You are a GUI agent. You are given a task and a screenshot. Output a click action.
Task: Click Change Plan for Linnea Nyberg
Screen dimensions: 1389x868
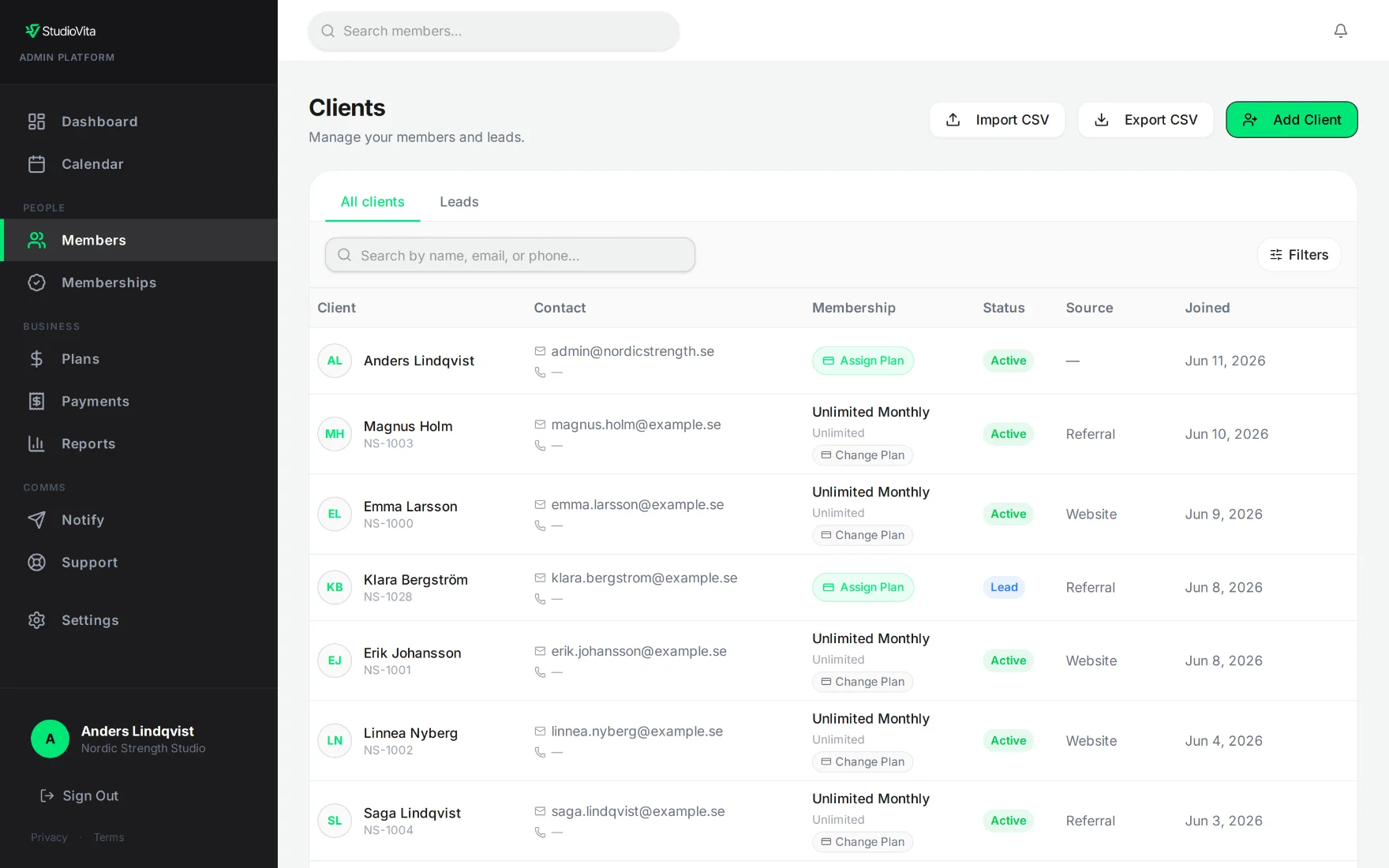(863, 761)
